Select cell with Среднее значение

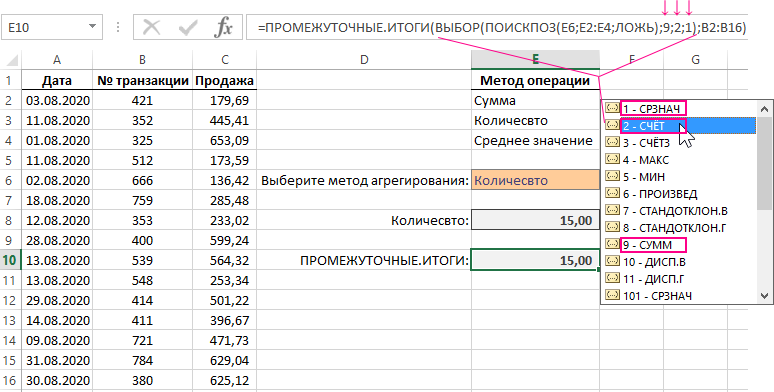(536, 141)
